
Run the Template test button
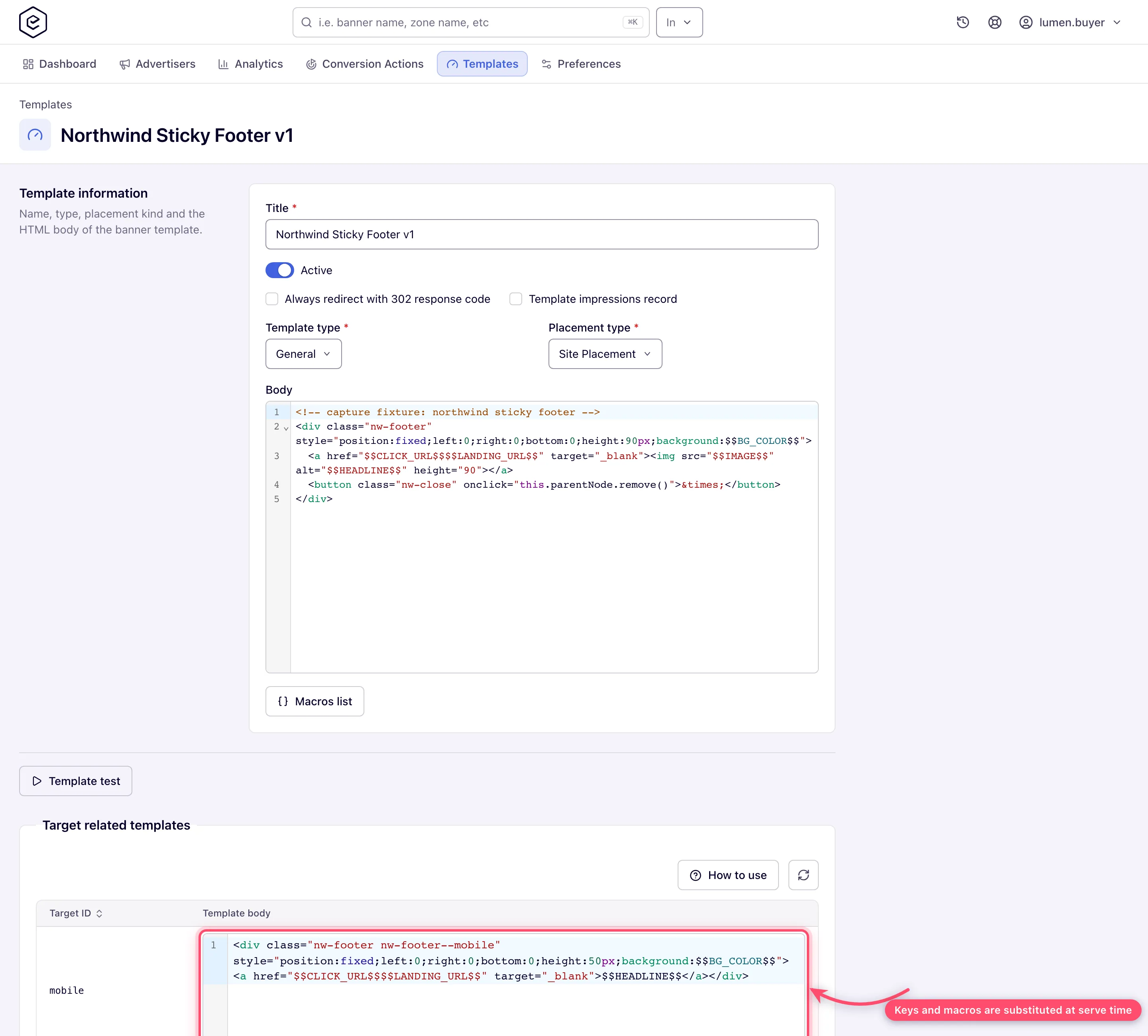(76, 781)
